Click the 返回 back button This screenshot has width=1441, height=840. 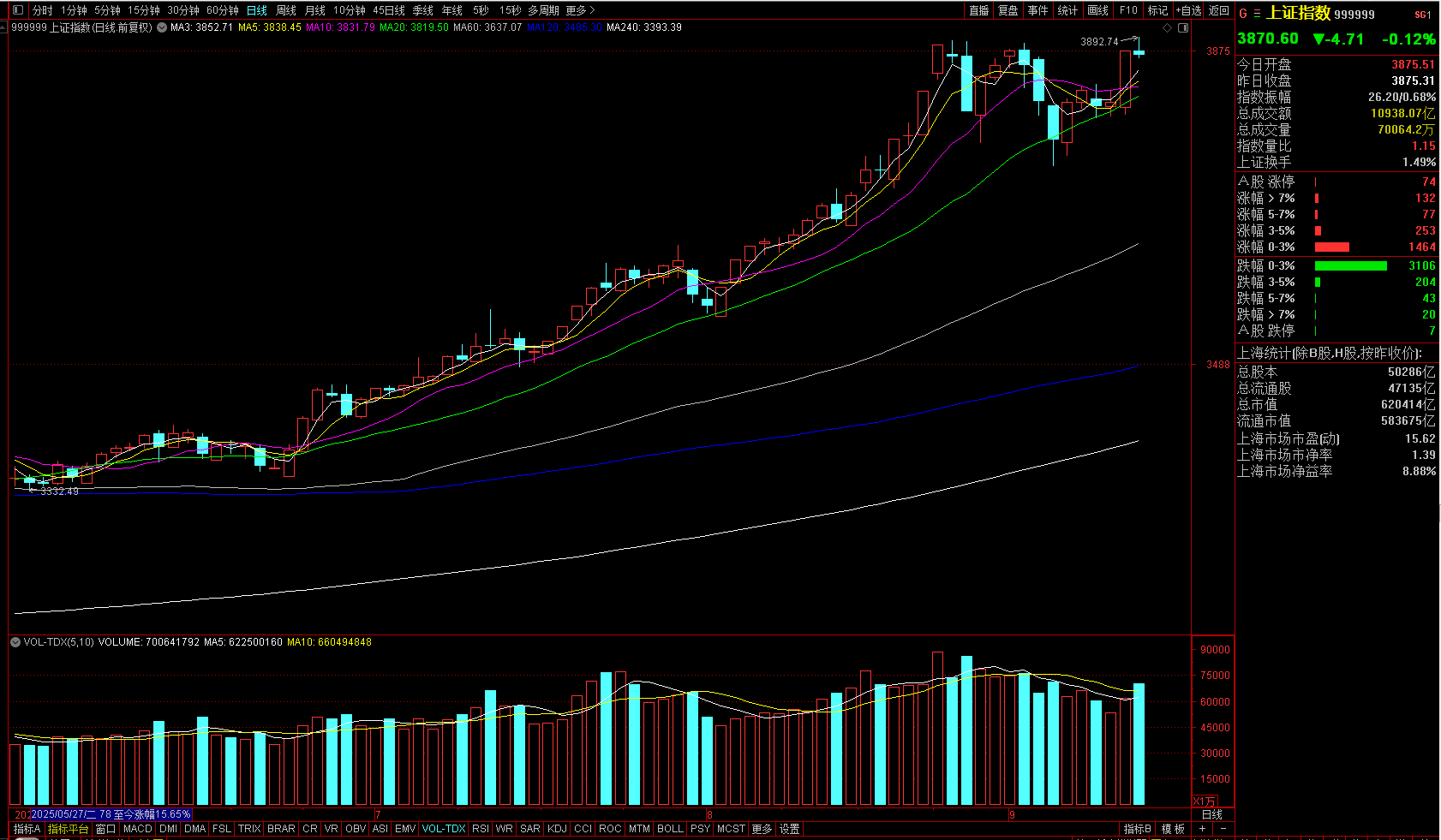click(x=1218, y=10)
